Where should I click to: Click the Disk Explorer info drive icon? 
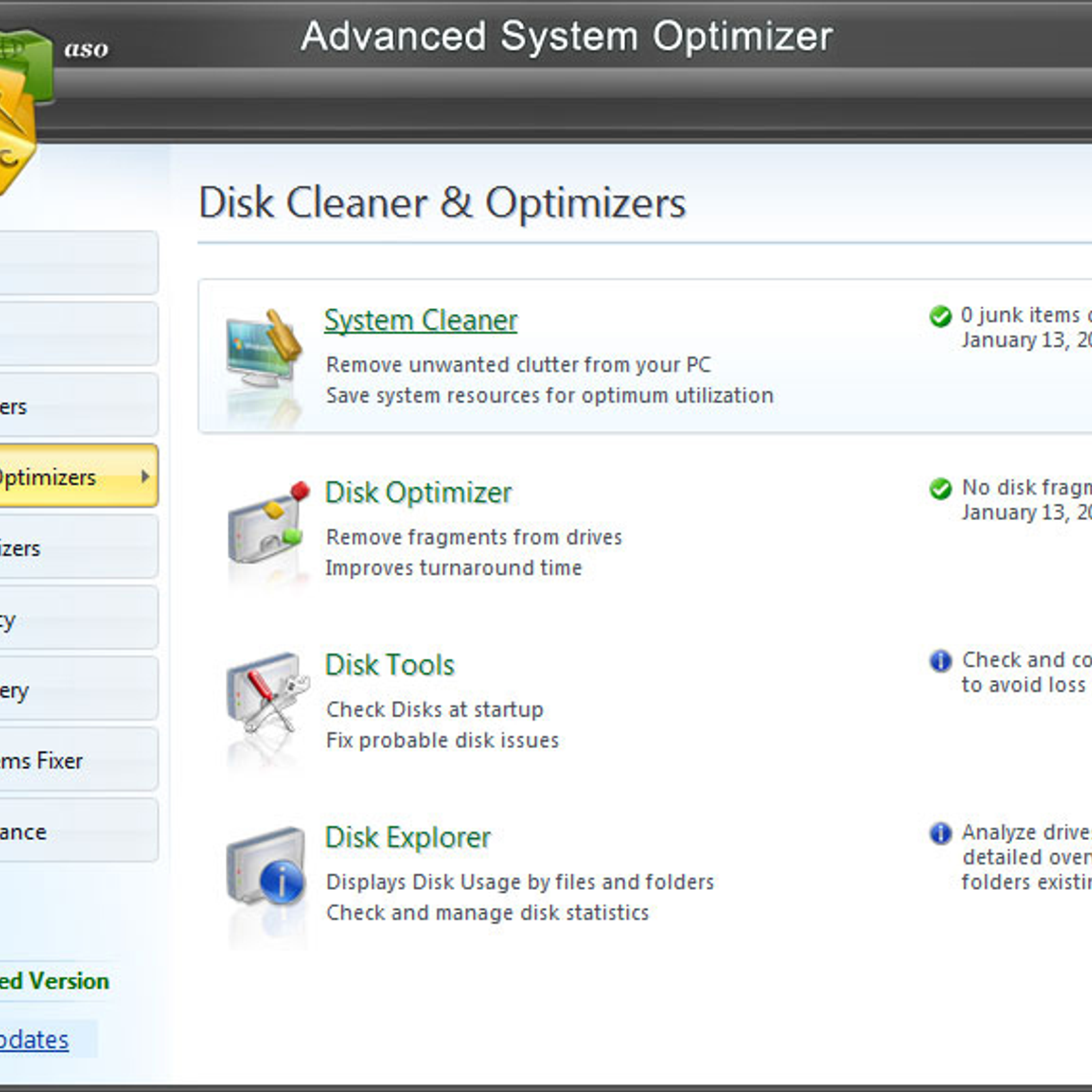pos(266,865)
